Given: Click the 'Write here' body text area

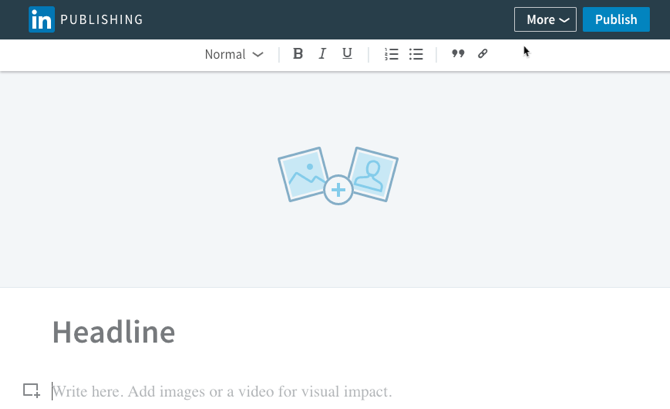Looking at the screenshot, I should 222,391.
